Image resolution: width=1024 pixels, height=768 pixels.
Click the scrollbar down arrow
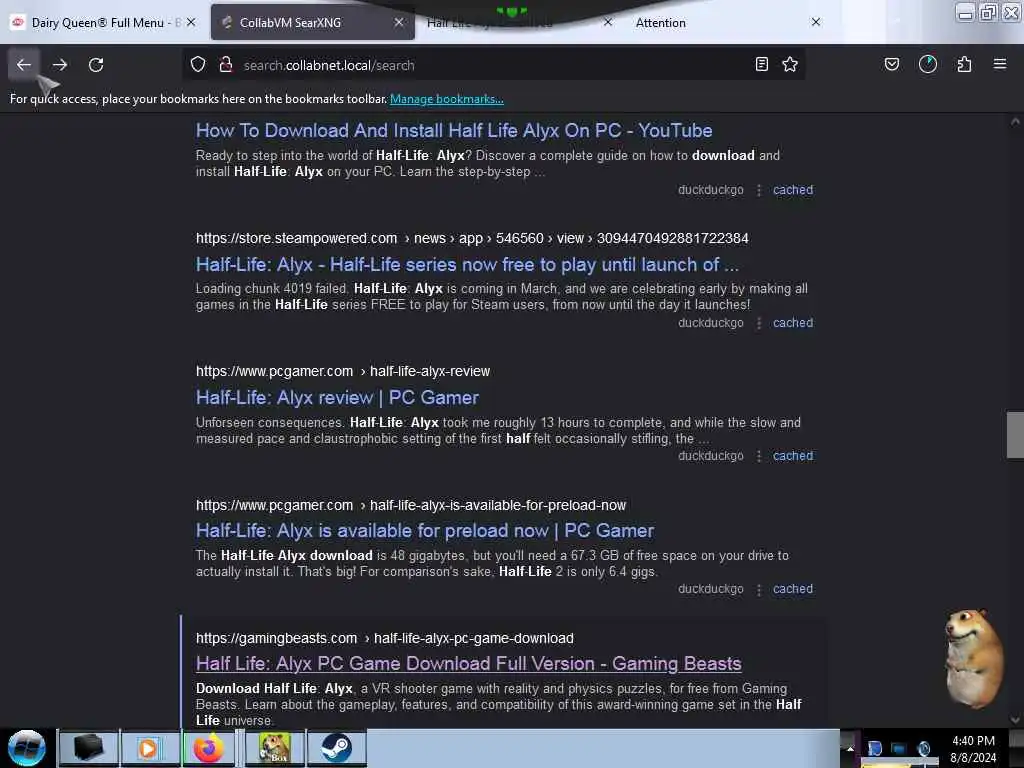1015,720
